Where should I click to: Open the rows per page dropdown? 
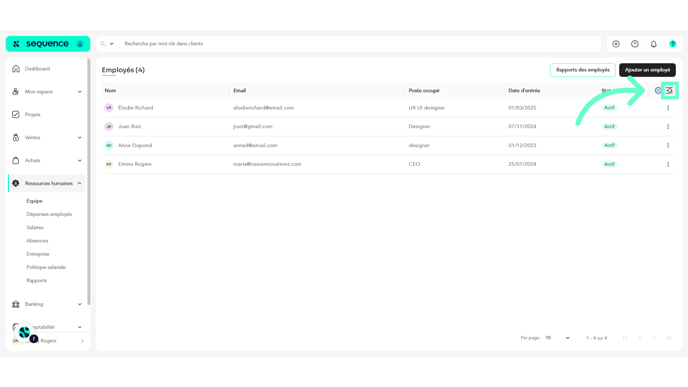pyautogui.click(x=557, y=338)
